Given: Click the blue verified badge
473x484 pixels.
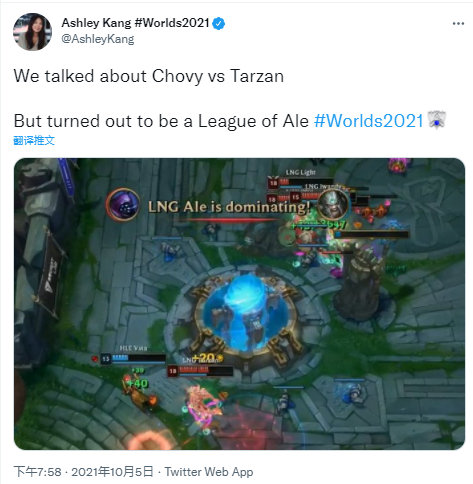Looking at the screenshot, I should tap(219, 24).
